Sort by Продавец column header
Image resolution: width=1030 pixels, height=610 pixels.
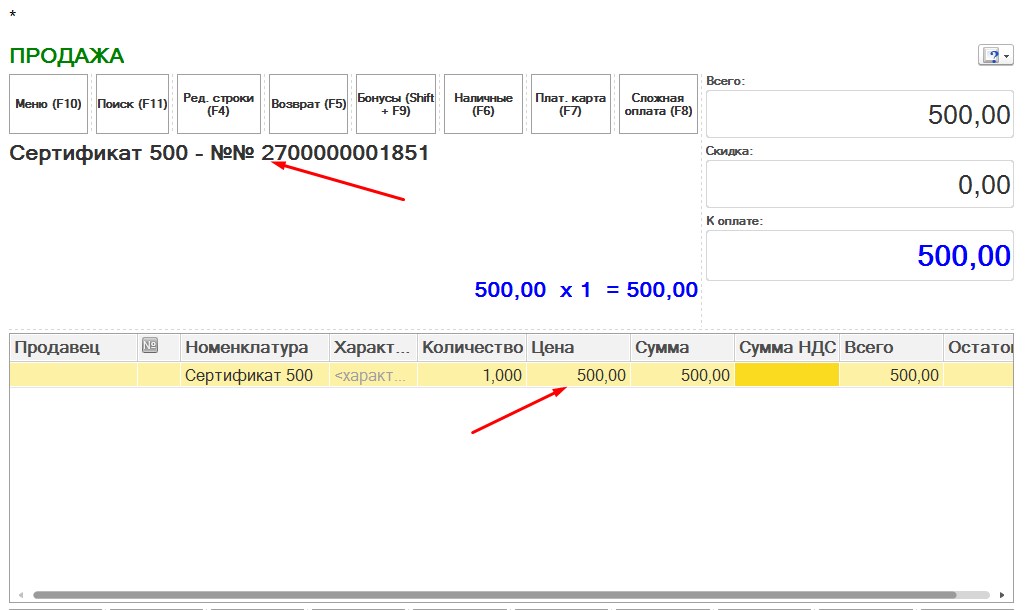[74, 347]
